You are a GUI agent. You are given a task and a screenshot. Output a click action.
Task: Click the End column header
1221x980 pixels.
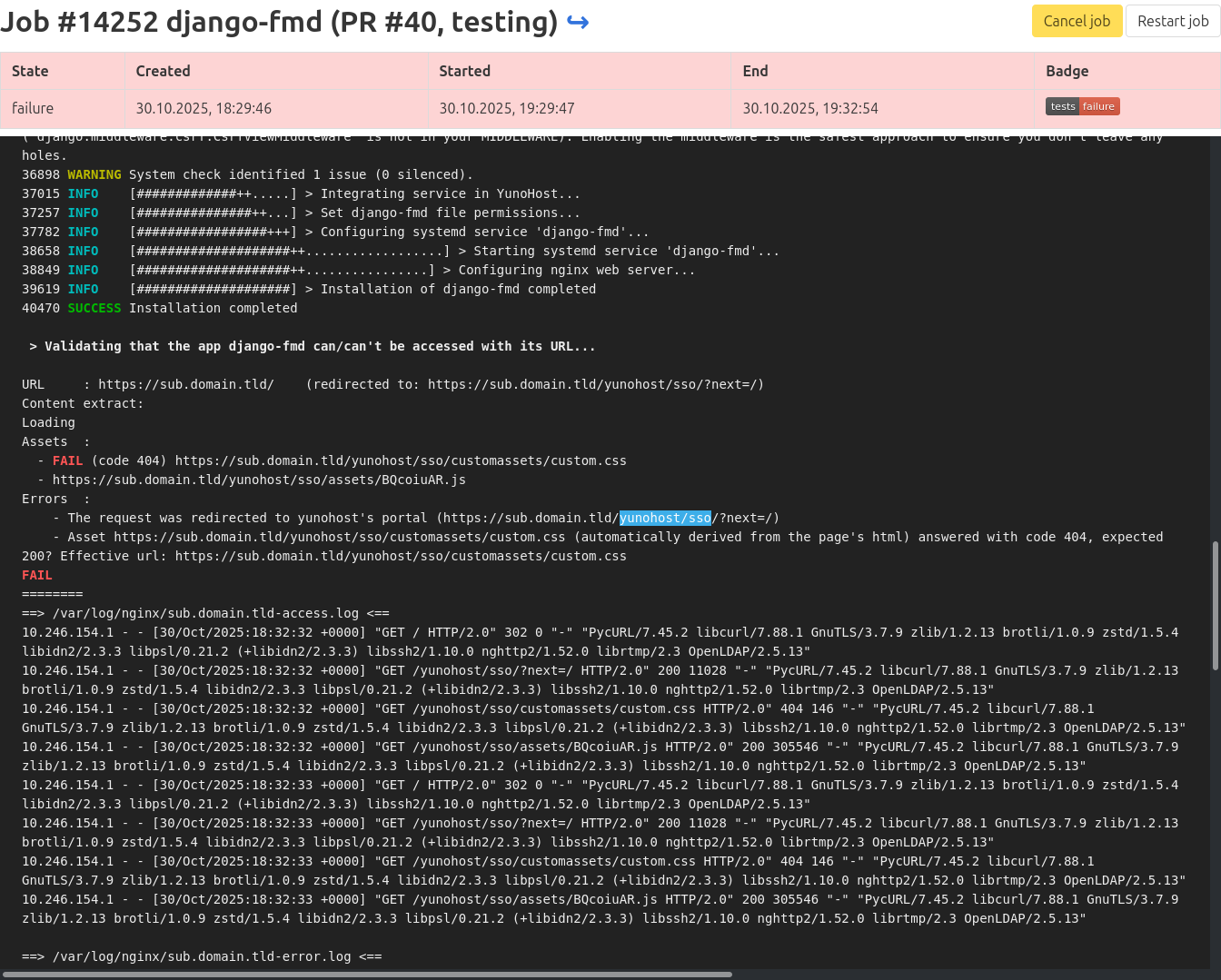(x=755, y=71)
